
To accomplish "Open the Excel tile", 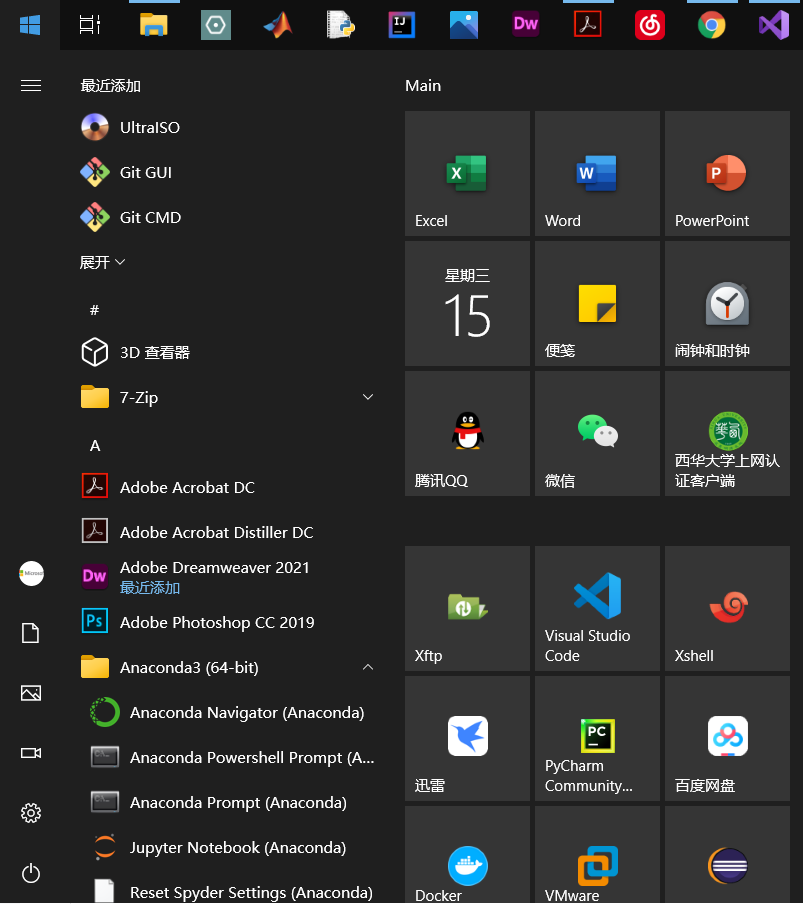I will [468, 174].
